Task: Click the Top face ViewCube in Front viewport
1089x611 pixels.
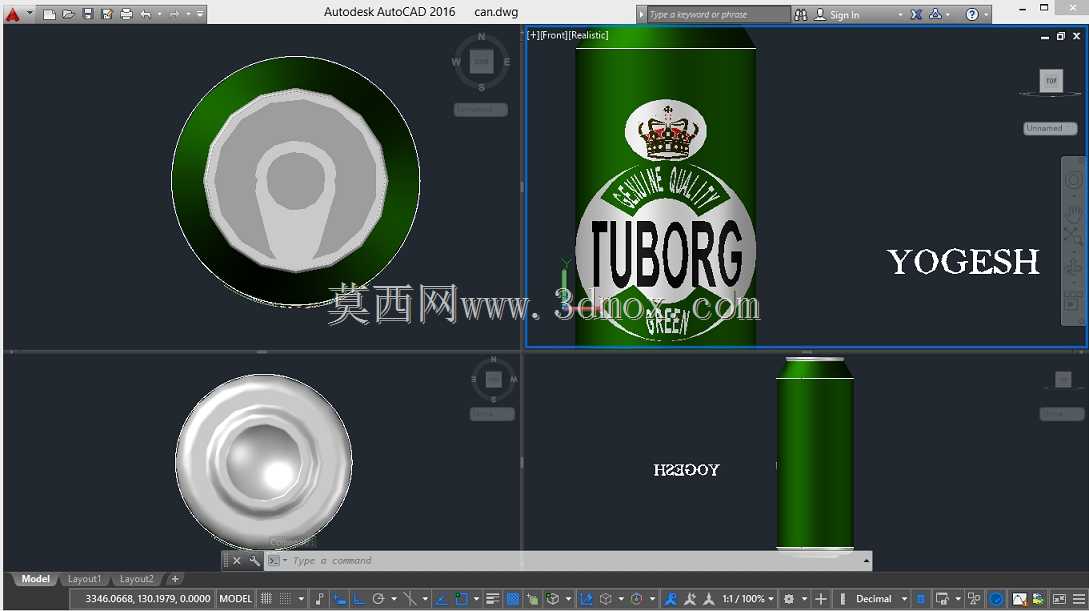Action: [x=1051, y=81]
